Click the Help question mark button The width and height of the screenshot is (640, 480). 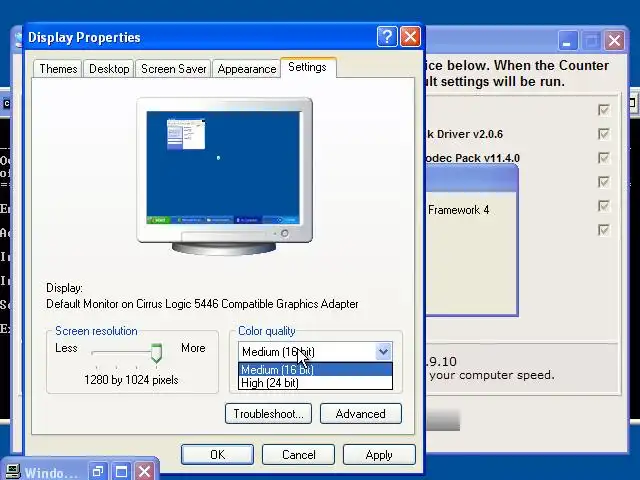387,37
